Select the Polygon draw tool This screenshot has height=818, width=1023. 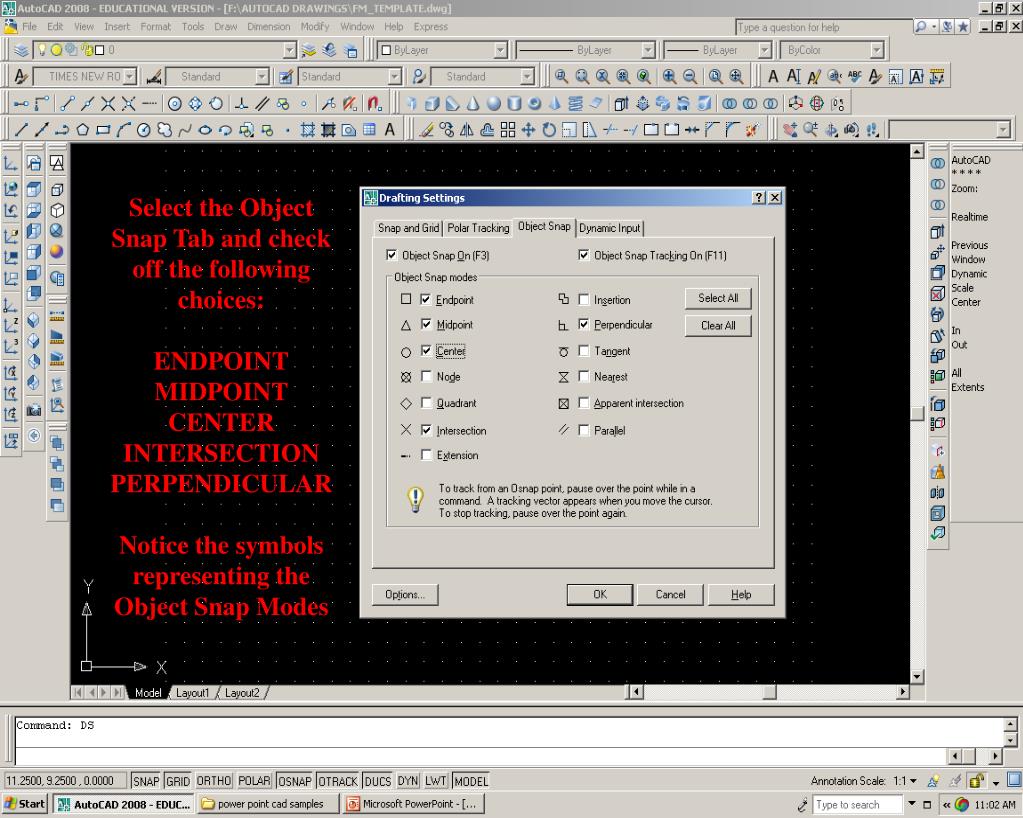click(82, 130)
